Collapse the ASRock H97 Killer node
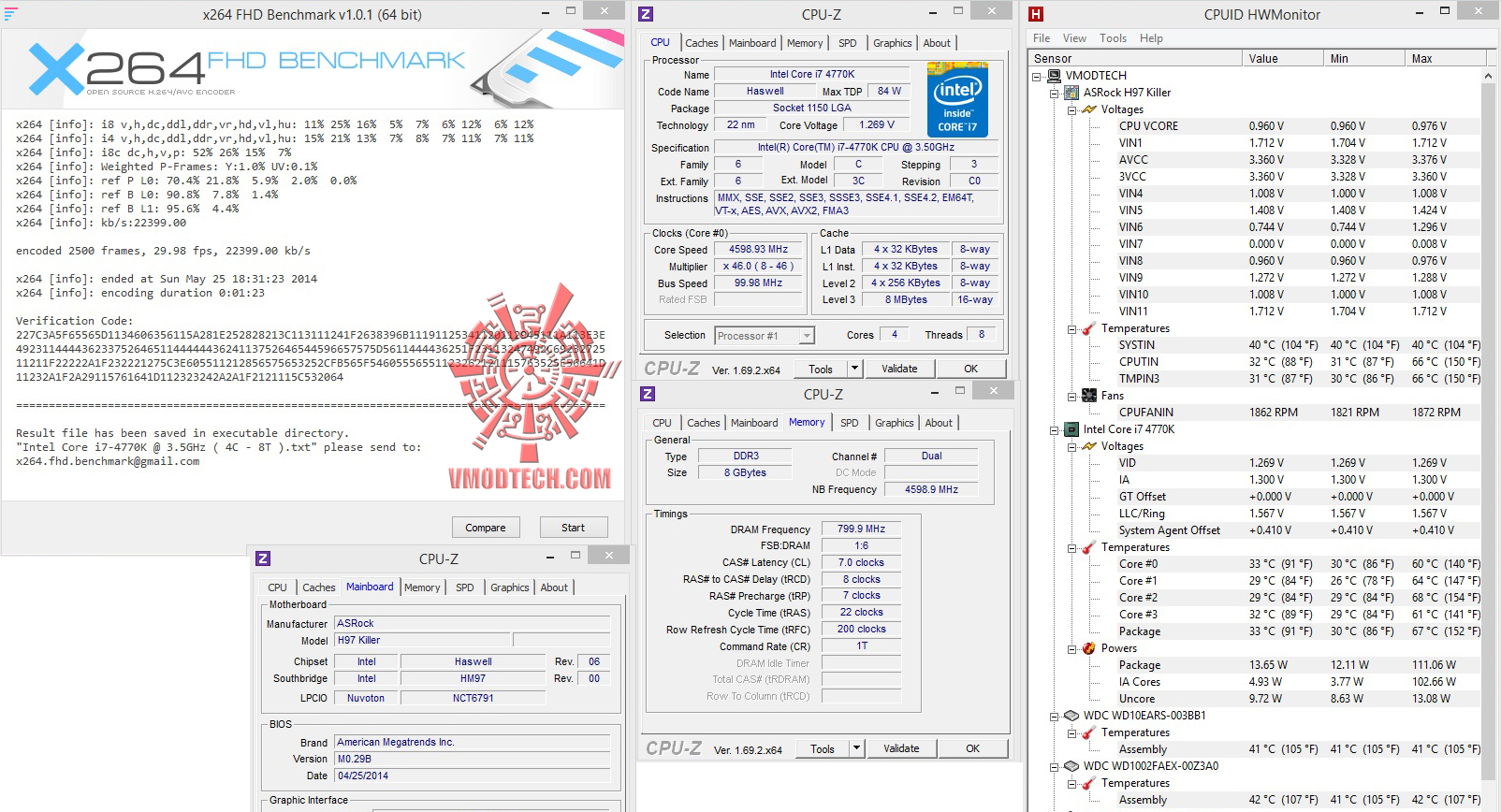 coord(1055,93)
